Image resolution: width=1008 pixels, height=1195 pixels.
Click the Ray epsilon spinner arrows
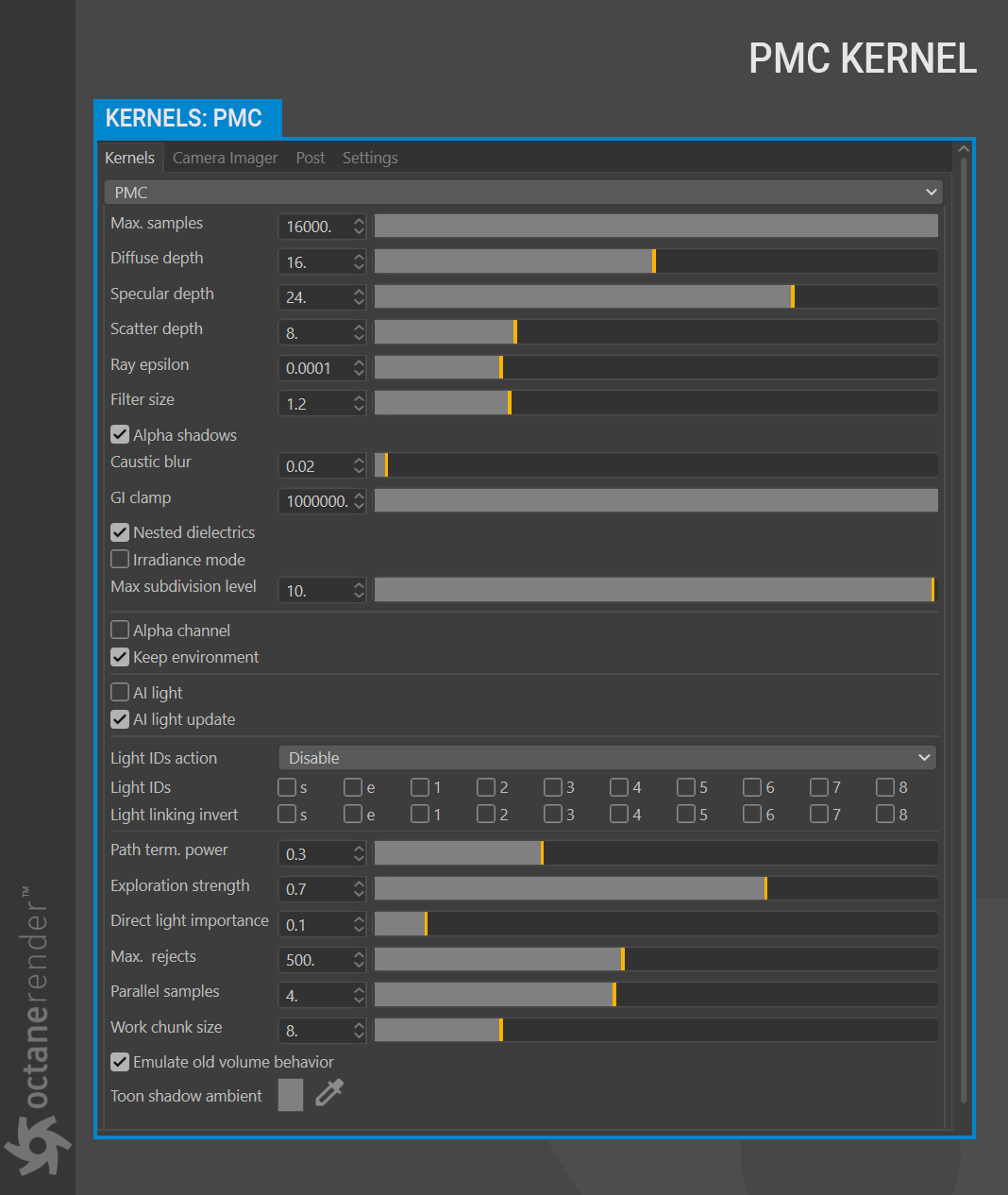point(359,368)
